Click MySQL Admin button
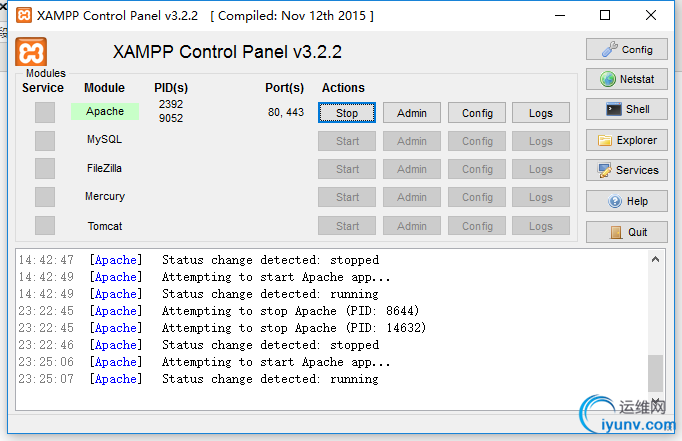This screenshot has width=682, height=441. [411, 141]
